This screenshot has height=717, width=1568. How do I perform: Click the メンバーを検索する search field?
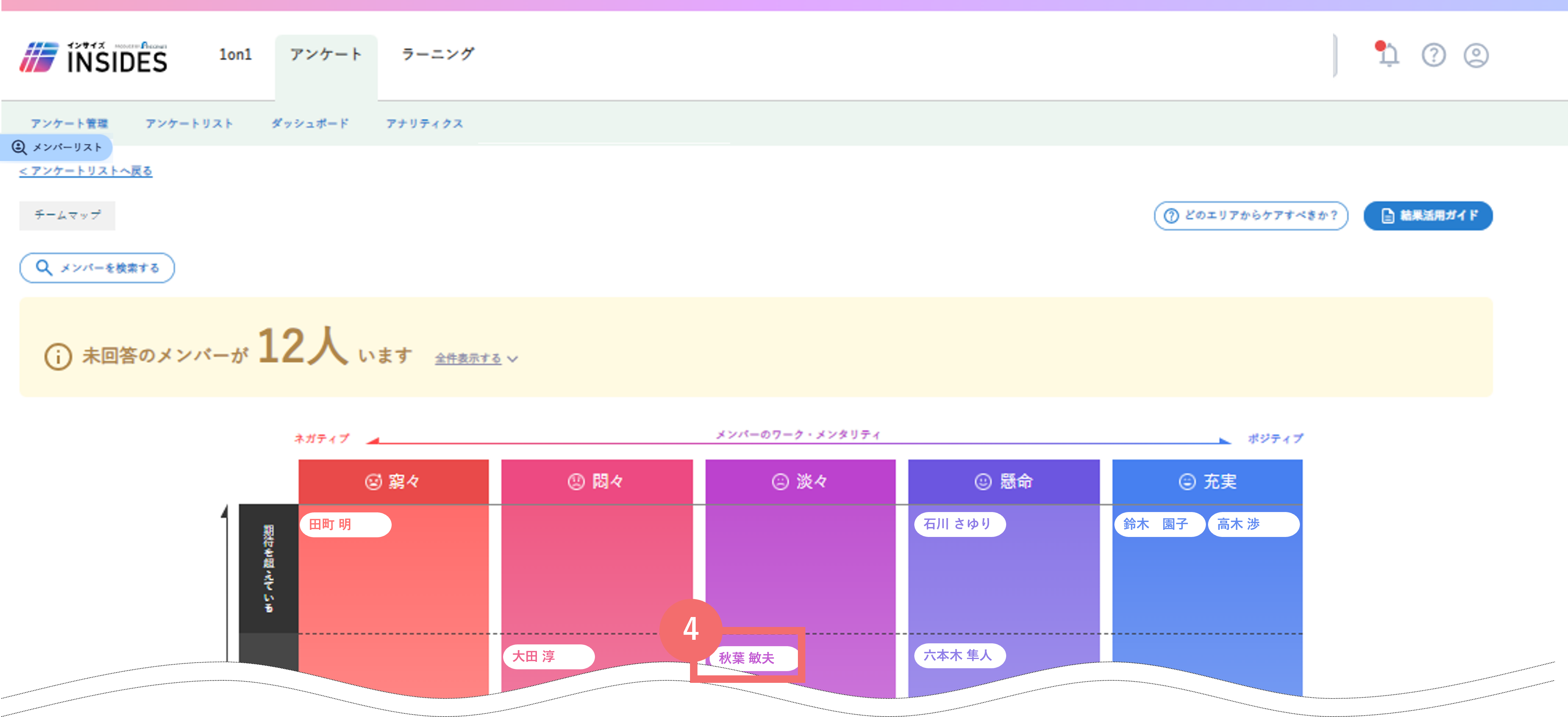(97, 268)
